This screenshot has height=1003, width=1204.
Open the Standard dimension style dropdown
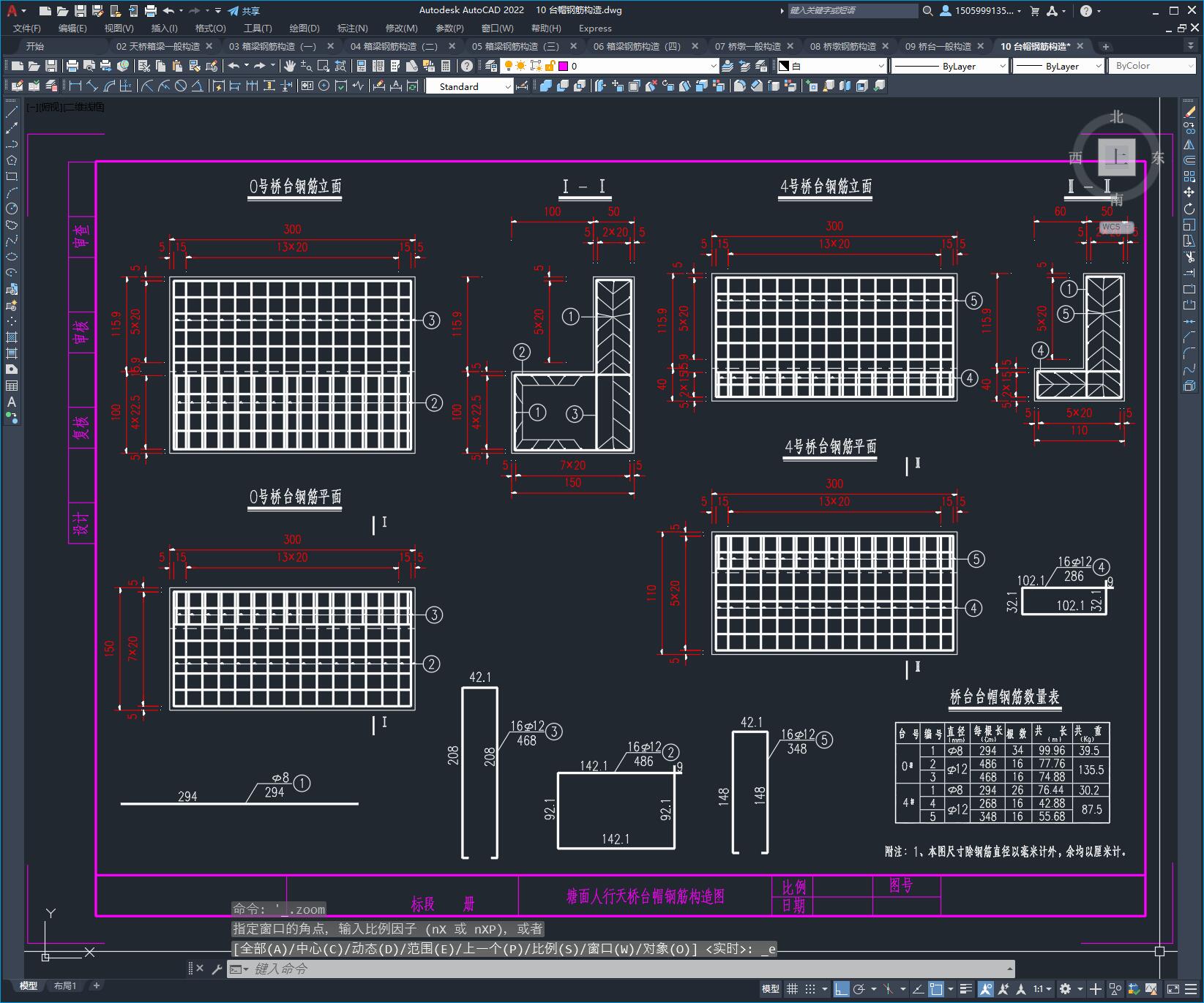pos(470,86)
